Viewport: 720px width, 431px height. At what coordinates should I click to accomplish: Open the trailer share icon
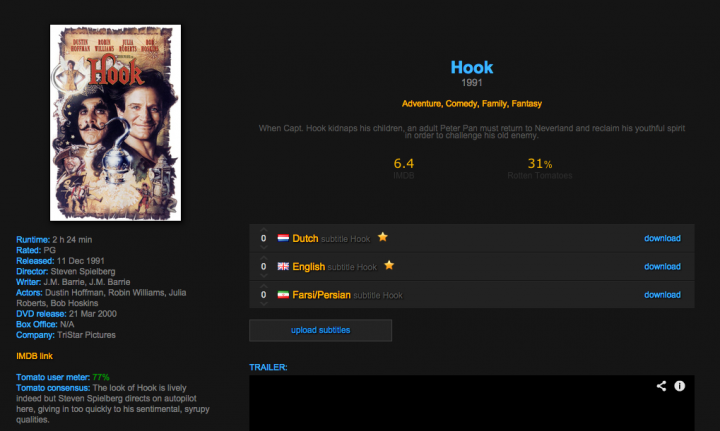[661, 386]
